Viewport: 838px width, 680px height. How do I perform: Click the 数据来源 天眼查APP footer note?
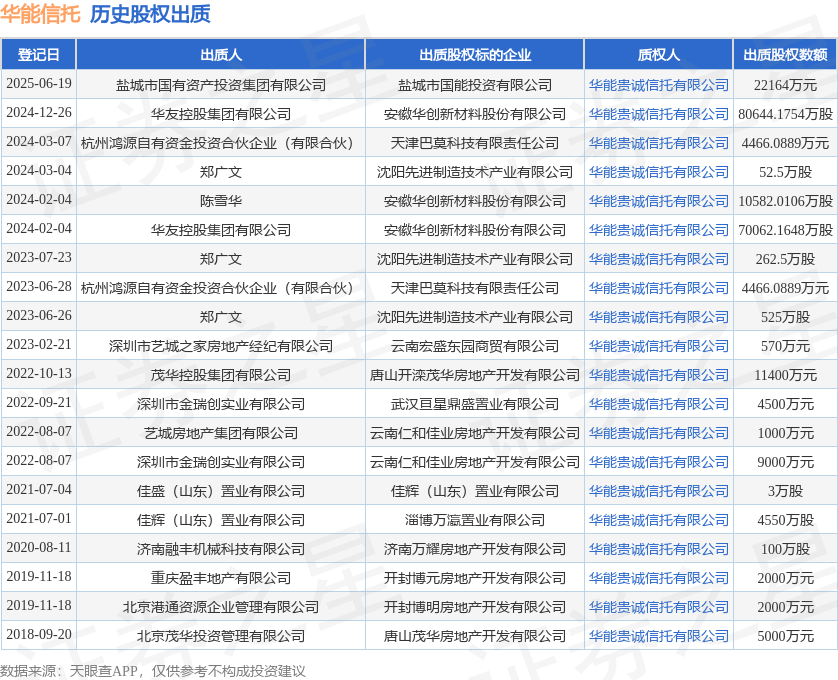pyautogui.click(x=152, y=670)
